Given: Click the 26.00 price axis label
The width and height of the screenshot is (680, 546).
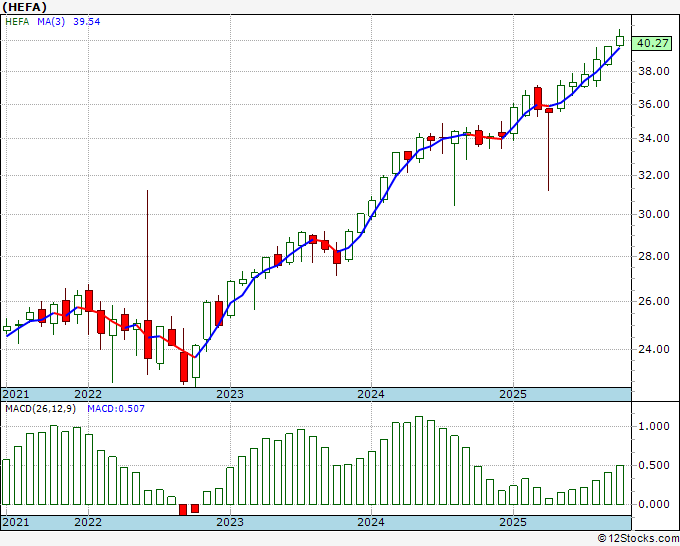Looking at the screenshot, I should pyautogui.click(x=654, y=301).
